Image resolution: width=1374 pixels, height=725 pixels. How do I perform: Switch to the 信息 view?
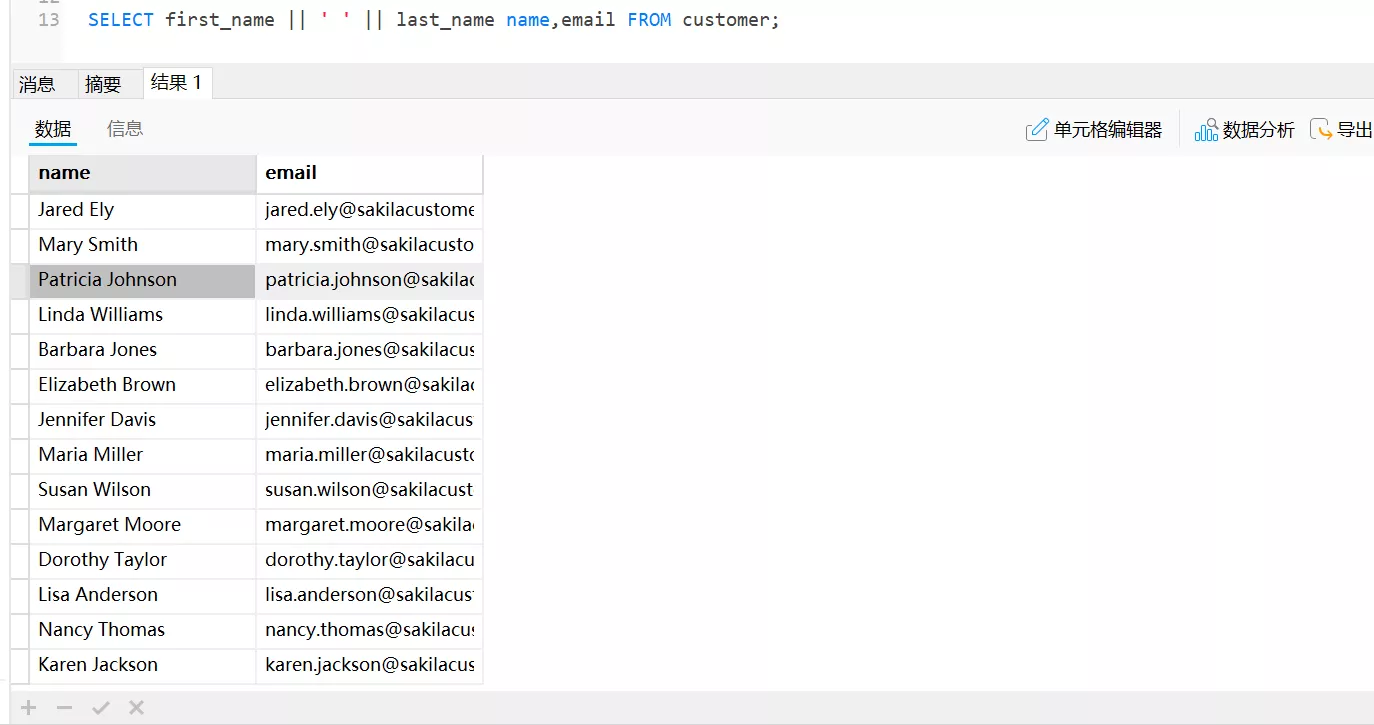(125, 129)
